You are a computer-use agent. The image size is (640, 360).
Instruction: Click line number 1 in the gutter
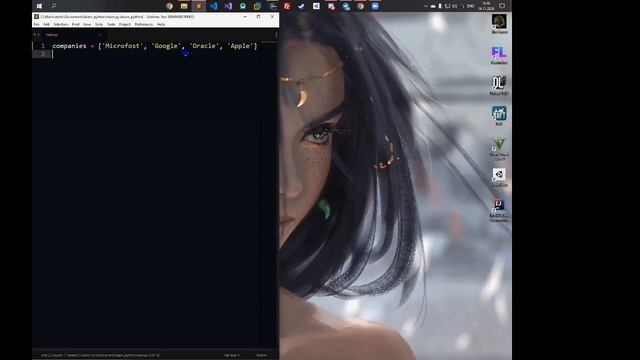point(43,46)
